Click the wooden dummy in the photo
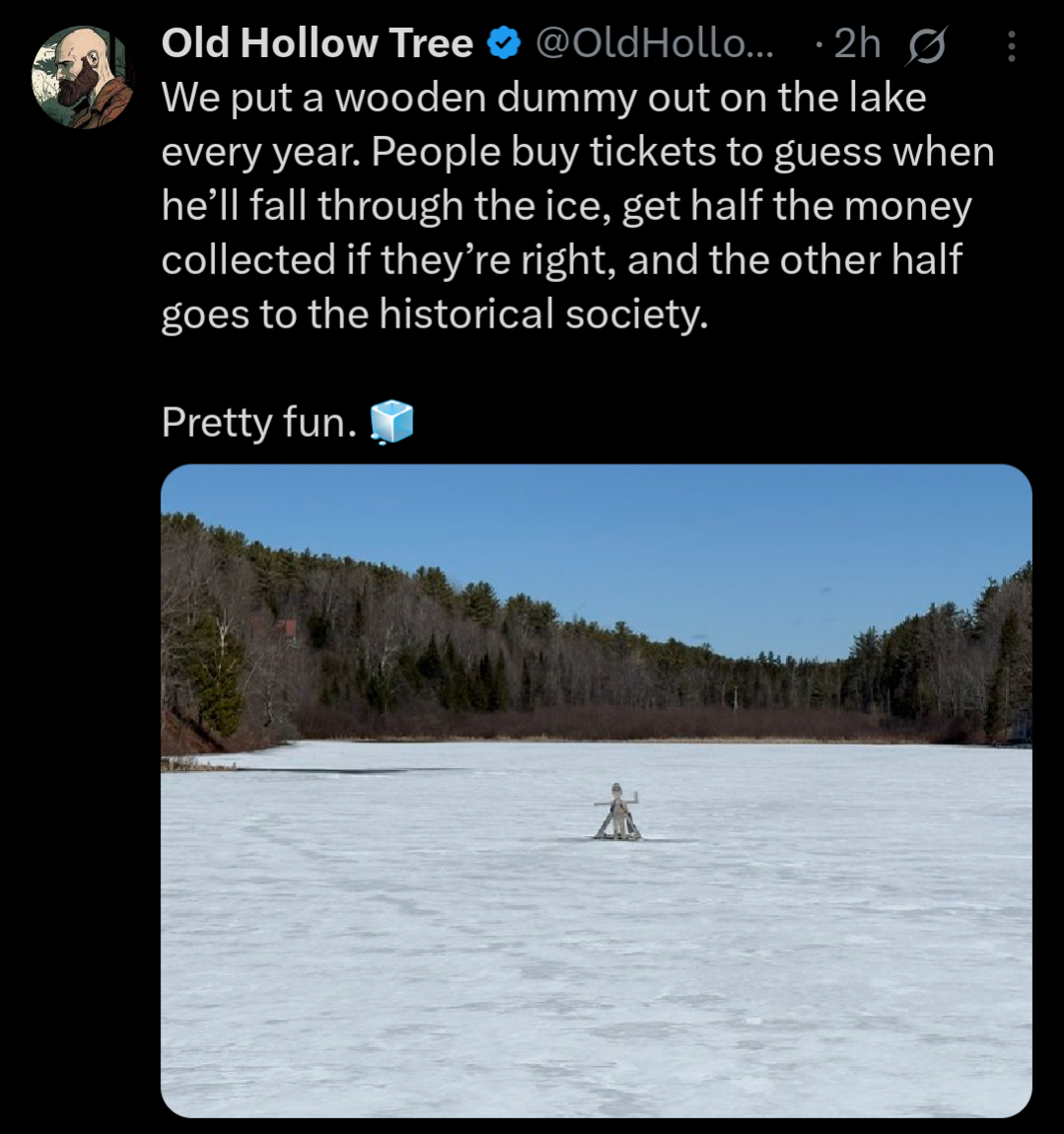Image resolution: width=1064 pixels, height=1134 pixels. point(618,813)
